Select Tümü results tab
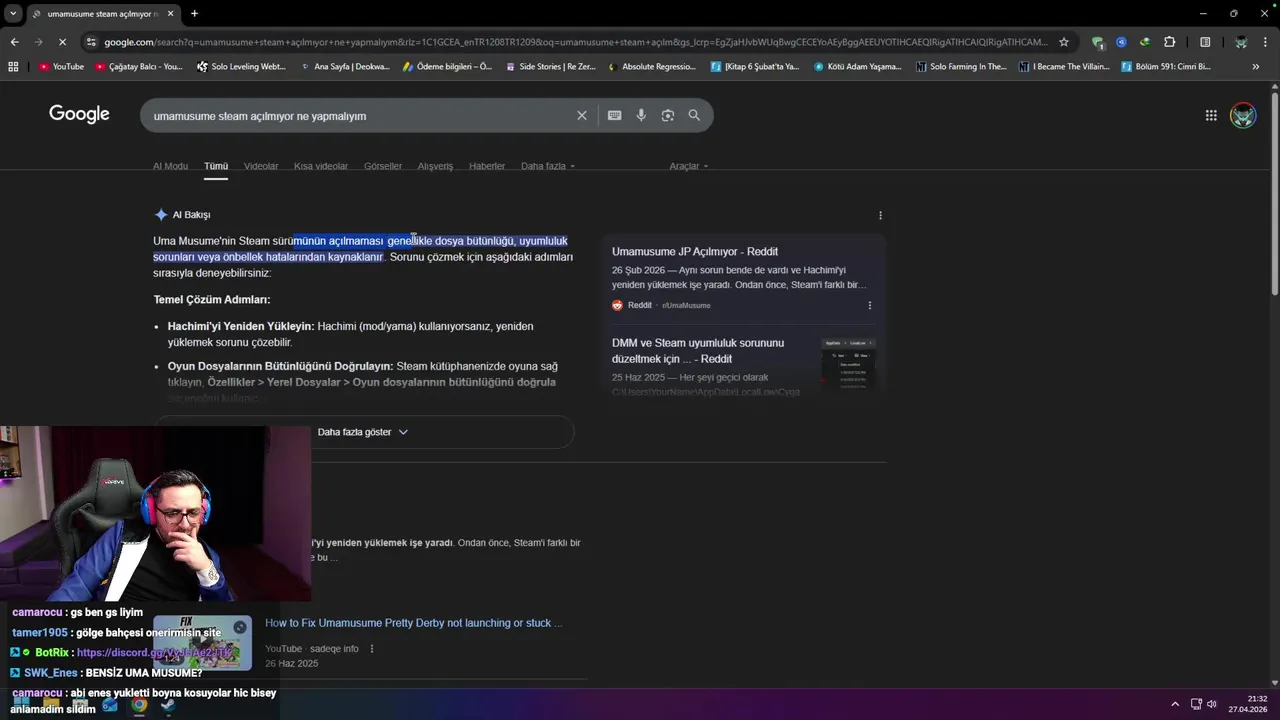The image size is (1280, 720). [x=216, y=166]
